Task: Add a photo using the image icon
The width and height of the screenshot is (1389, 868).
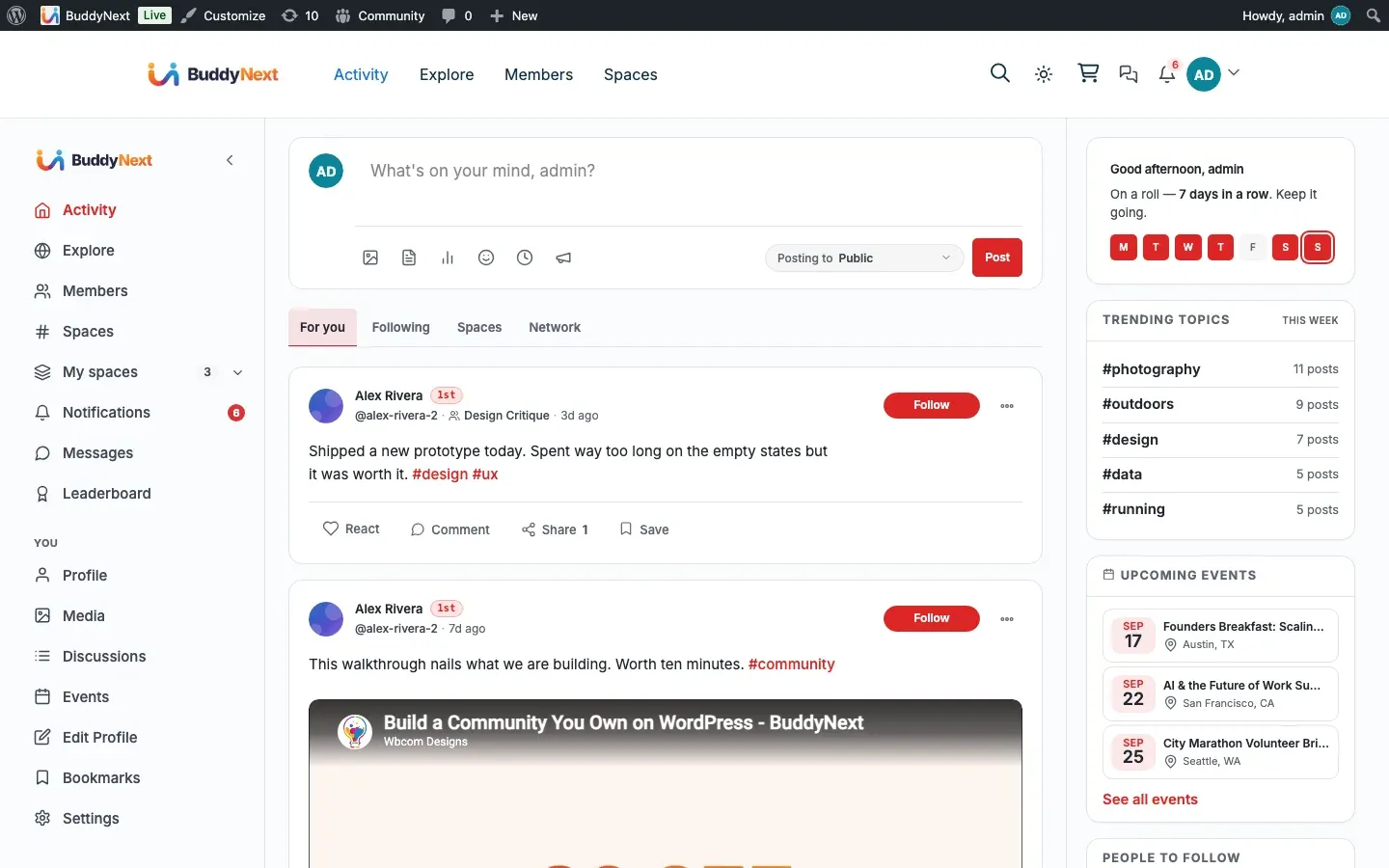Action: point(370,258)
